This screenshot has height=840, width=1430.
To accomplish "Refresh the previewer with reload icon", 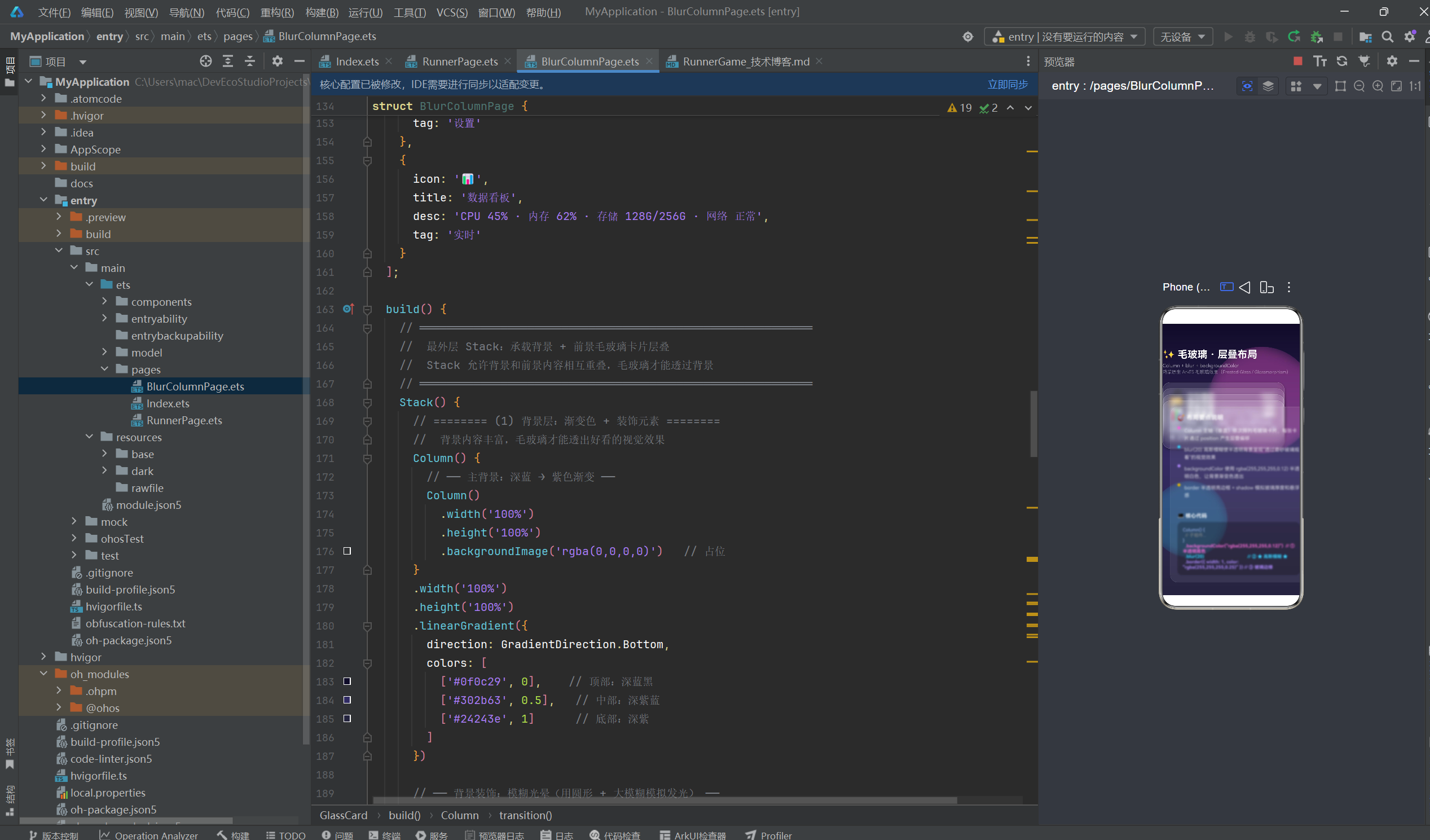I will 1342,61.
